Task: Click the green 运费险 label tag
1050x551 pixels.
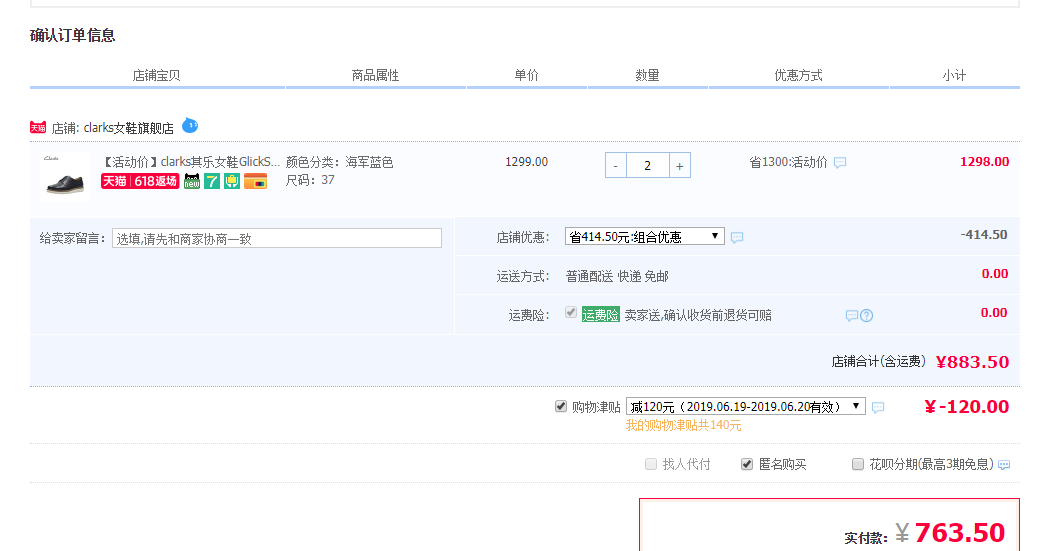Action: (601, 315)
